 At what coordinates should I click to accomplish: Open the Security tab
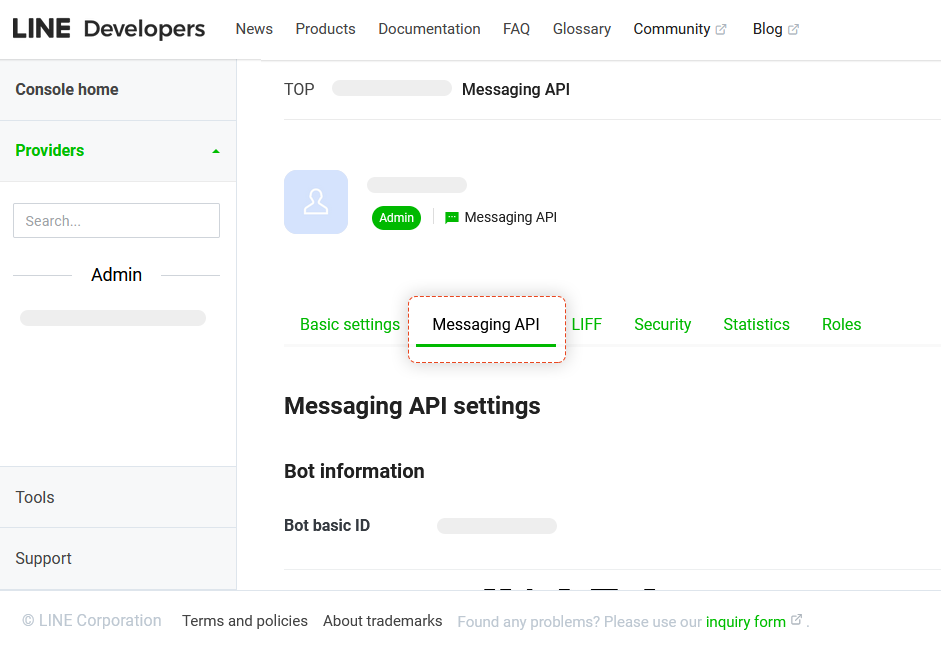663,325
